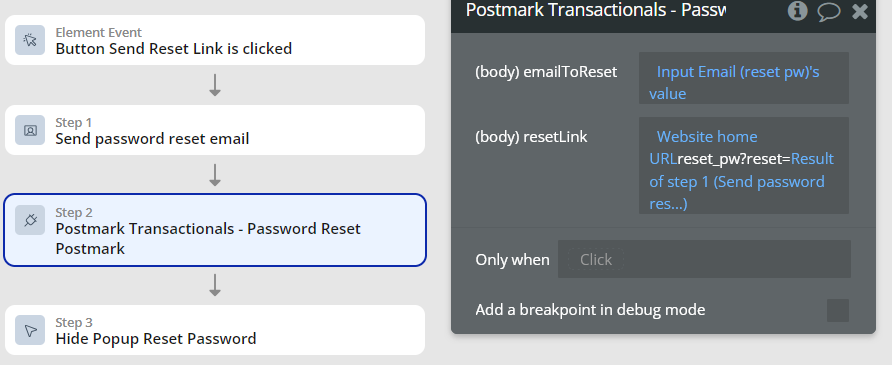
Task: Select Result of step 1 dynamic reference
Action: tap(741, 181)
